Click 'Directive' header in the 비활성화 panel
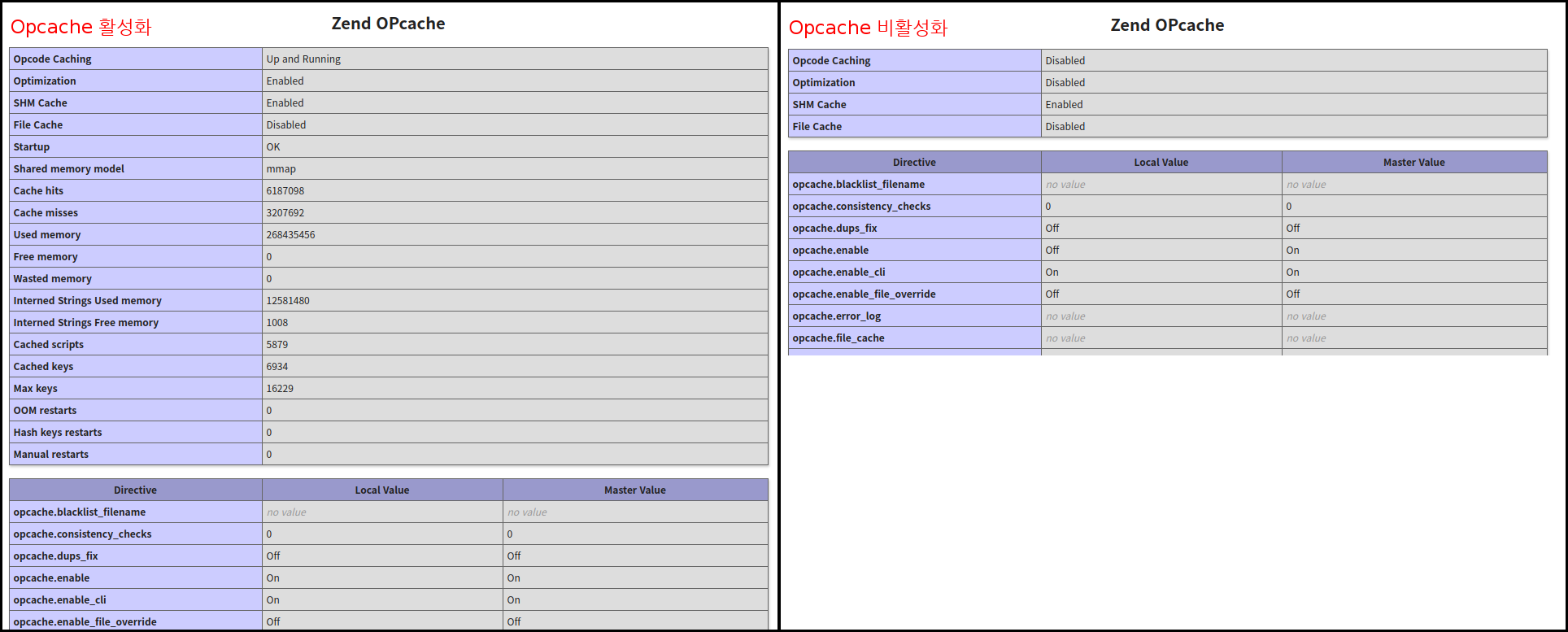 [x=914, y=162]
